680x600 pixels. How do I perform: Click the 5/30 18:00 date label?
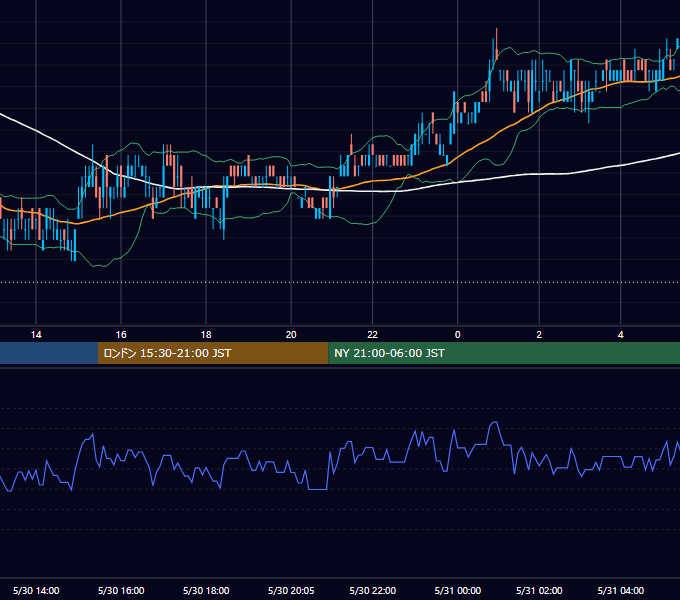pyautogui.click(x=206, y=590)
